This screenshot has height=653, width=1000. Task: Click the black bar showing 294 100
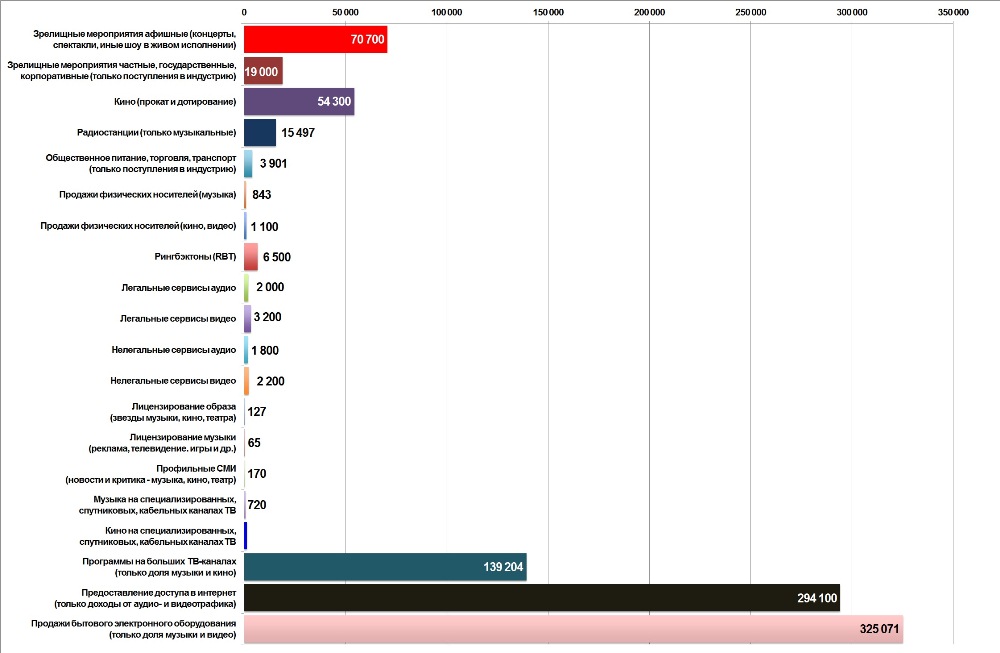click(541, 598)
